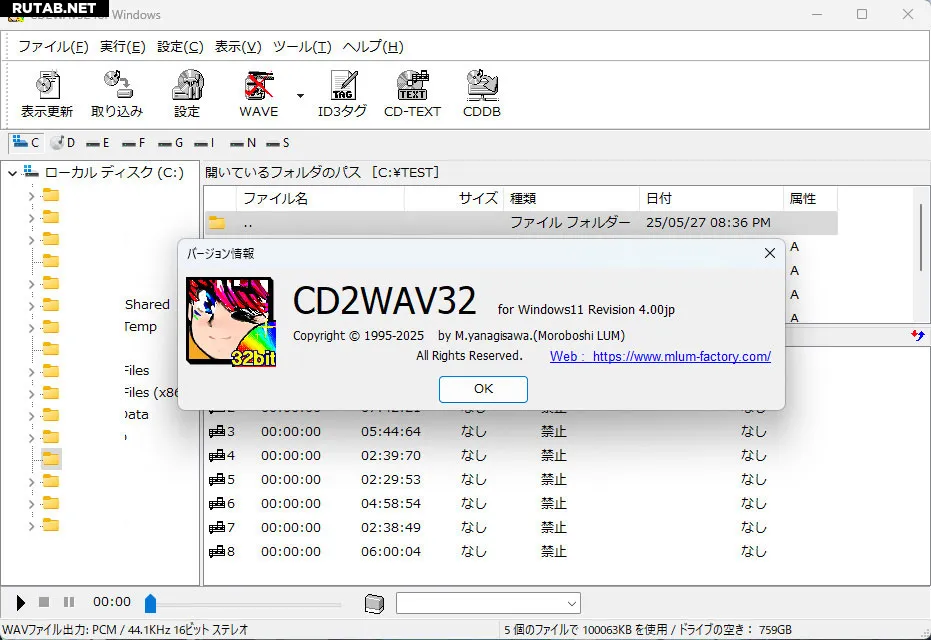Click OK in the version dialog

click(x=483, y=389)
